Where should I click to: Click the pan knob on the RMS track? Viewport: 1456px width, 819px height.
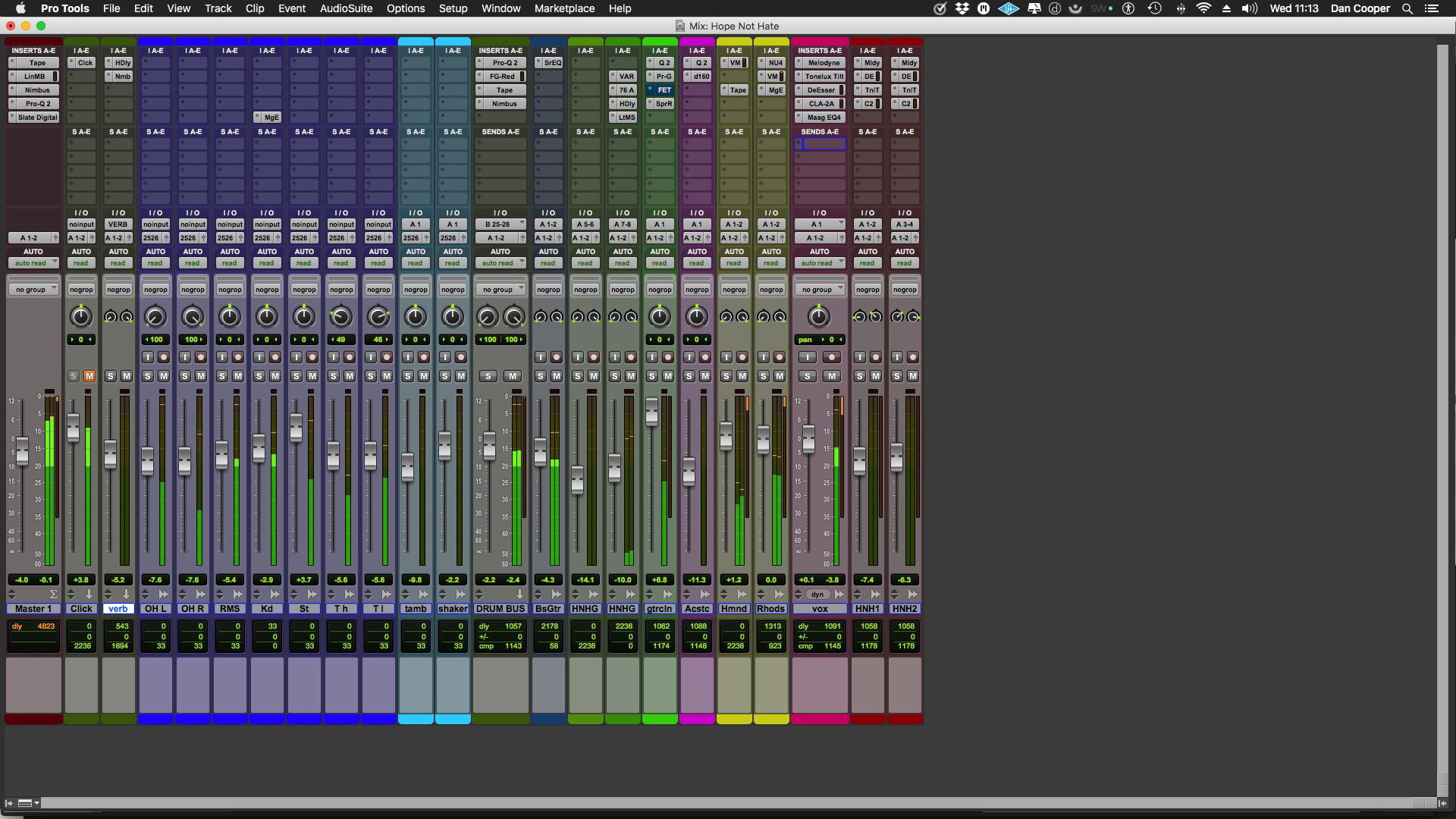(229, 316)
